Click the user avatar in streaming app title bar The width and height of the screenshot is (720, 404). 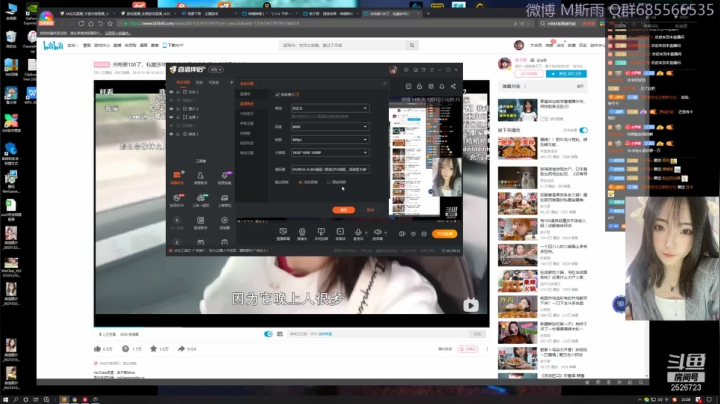[x=393, y=70]
